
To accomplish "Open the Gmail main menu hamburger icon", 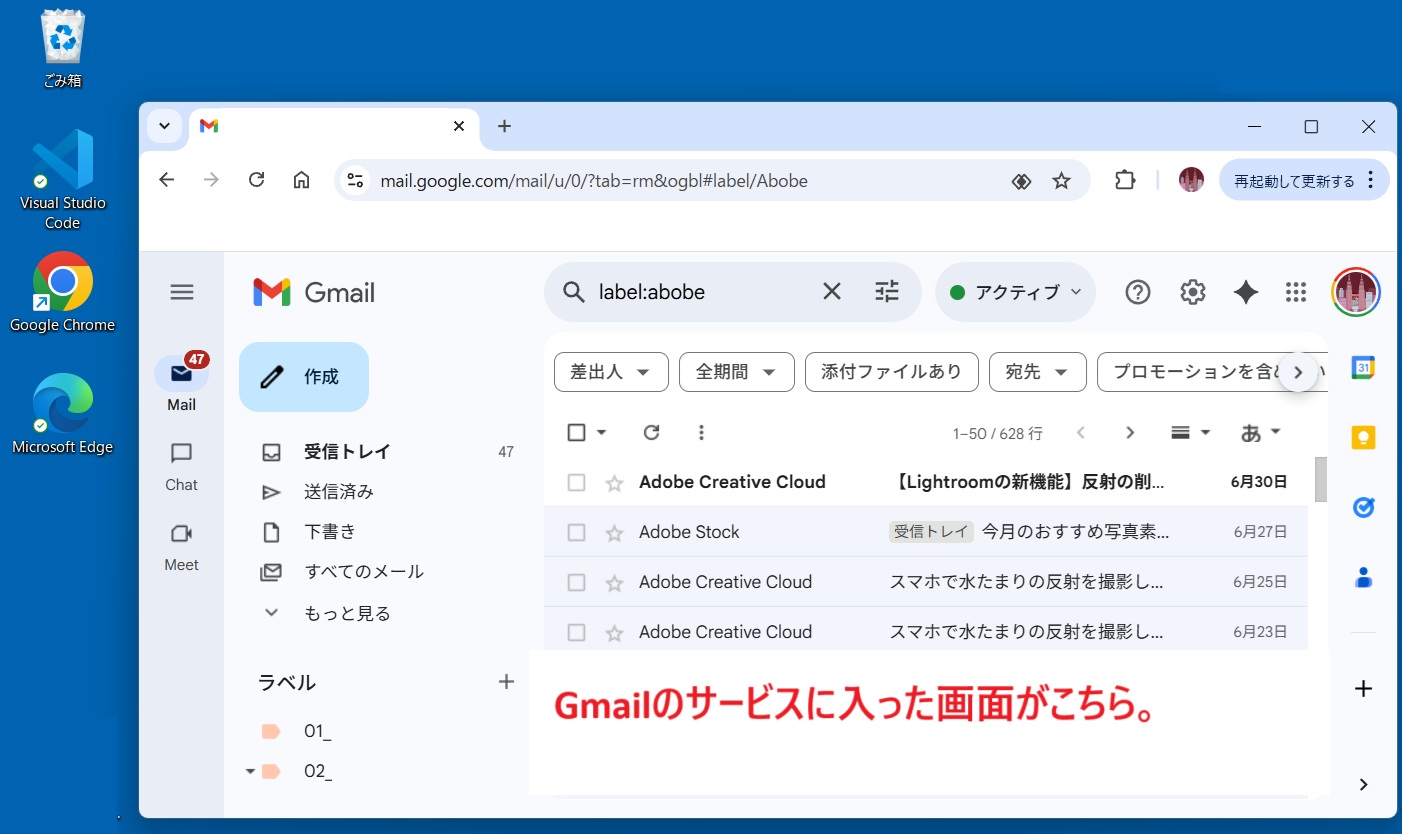I will click(182, 292).
